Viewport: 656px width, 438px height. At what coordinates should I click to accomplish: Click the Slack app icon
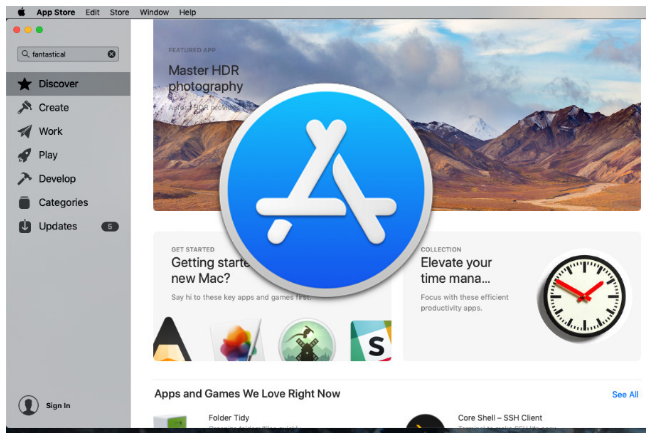coord(370,341)
